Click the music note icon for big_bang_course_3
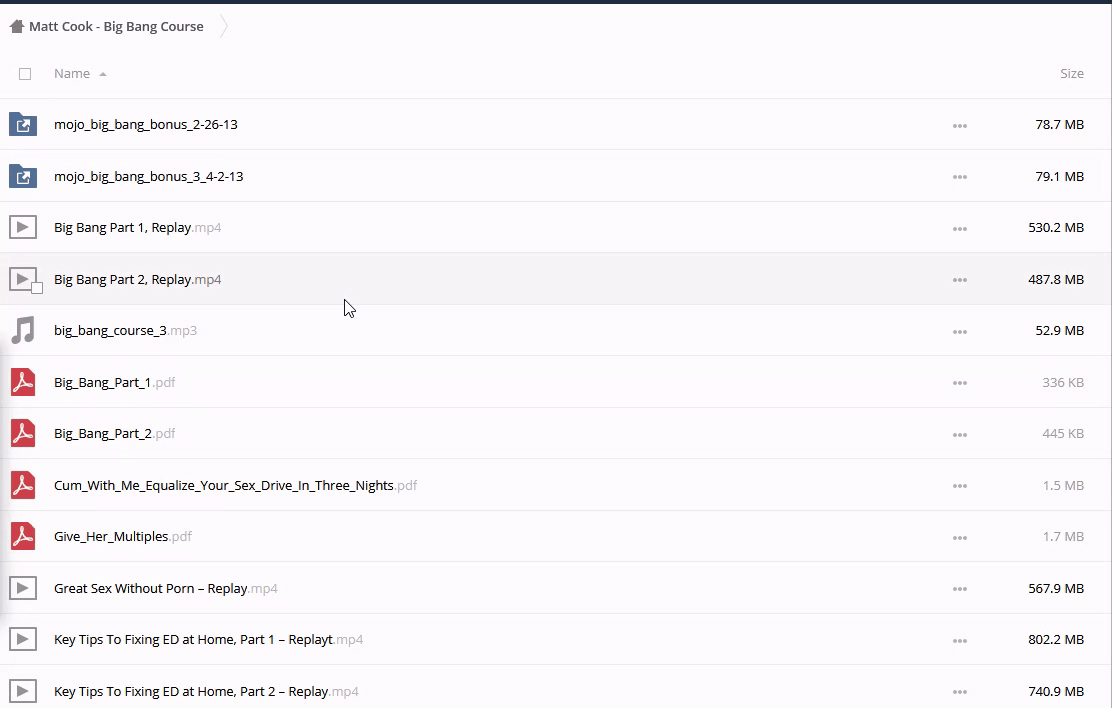The height and width of the screenshot is (708, 1112). [x=23, y=331]
